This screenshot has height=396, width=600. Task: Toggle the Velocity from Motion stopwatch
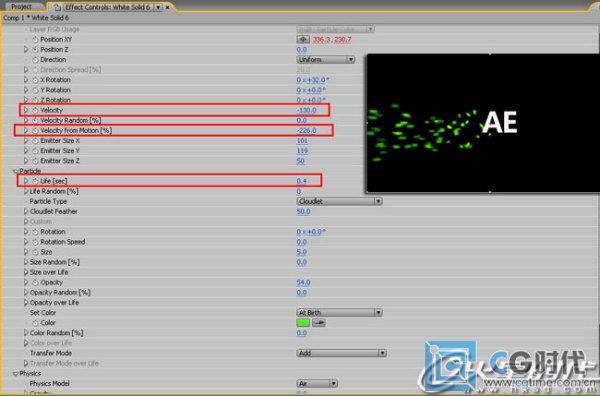pos(35,130)
